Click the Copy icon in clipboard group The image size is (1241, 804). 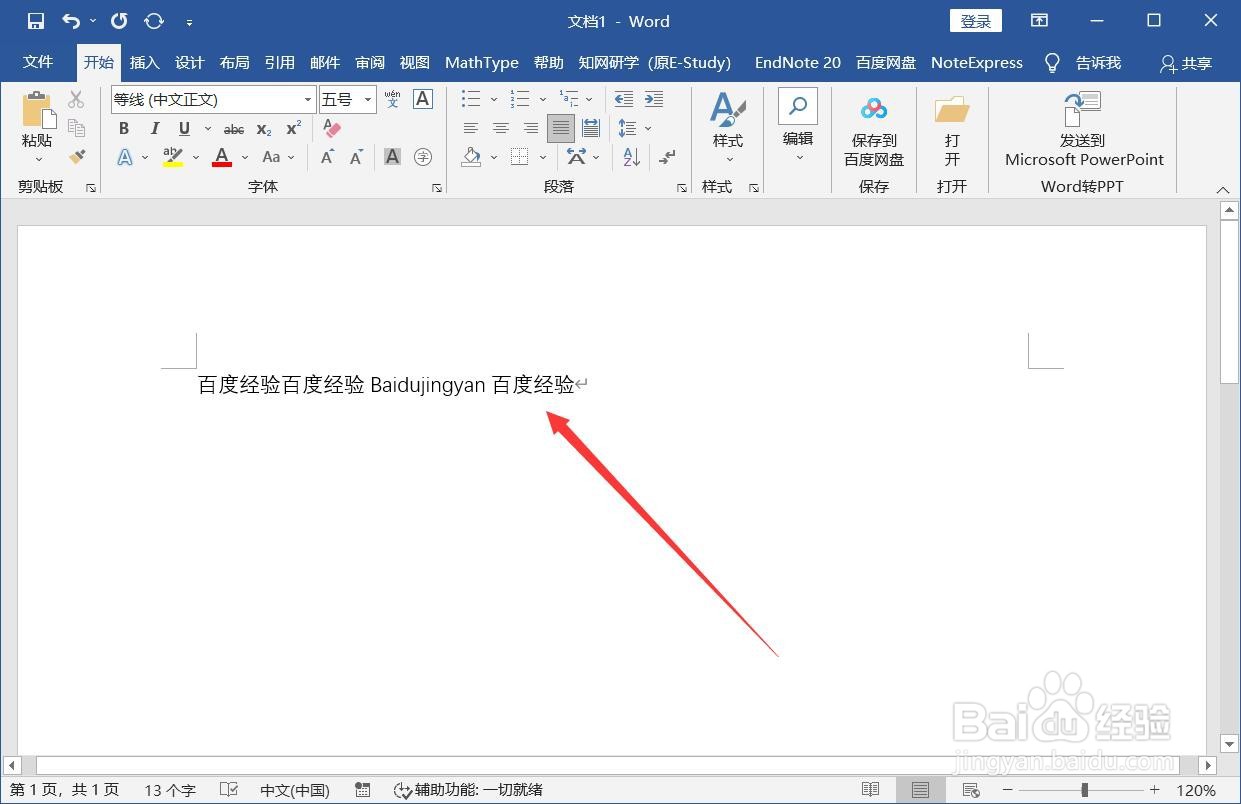tap(76, 127)
